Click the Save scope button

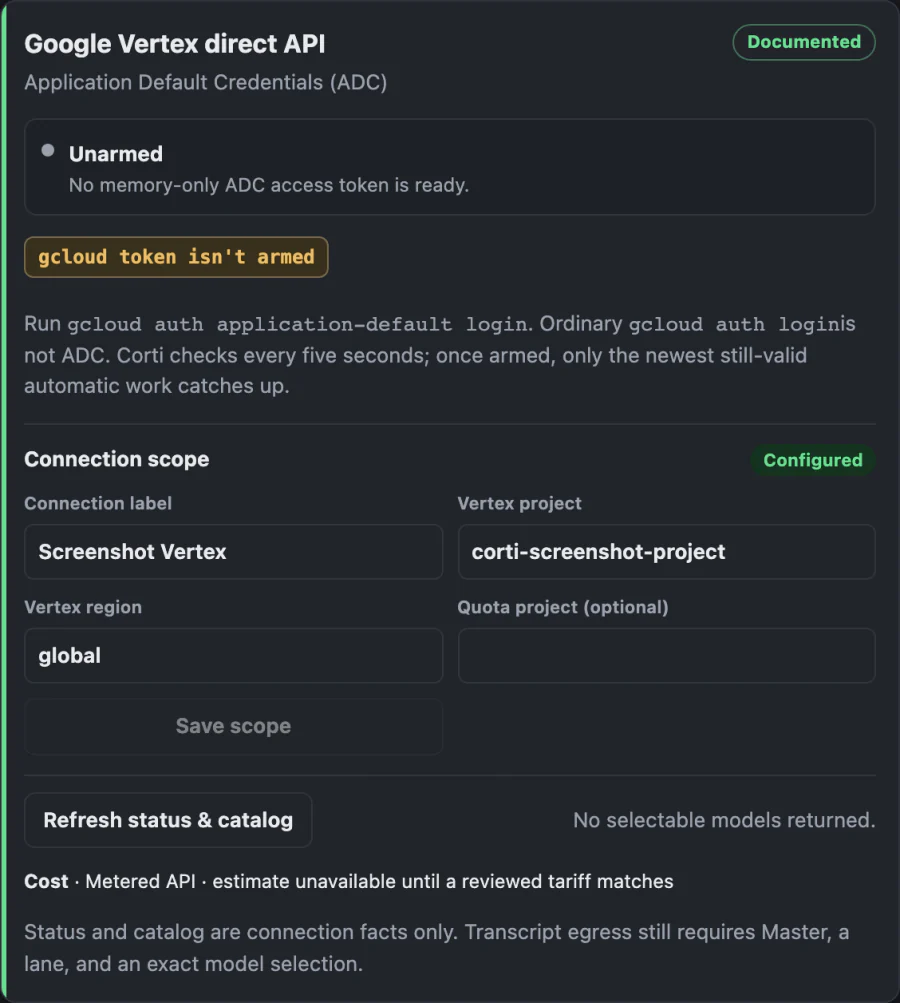pyautogui.click(x=233, y=726)
